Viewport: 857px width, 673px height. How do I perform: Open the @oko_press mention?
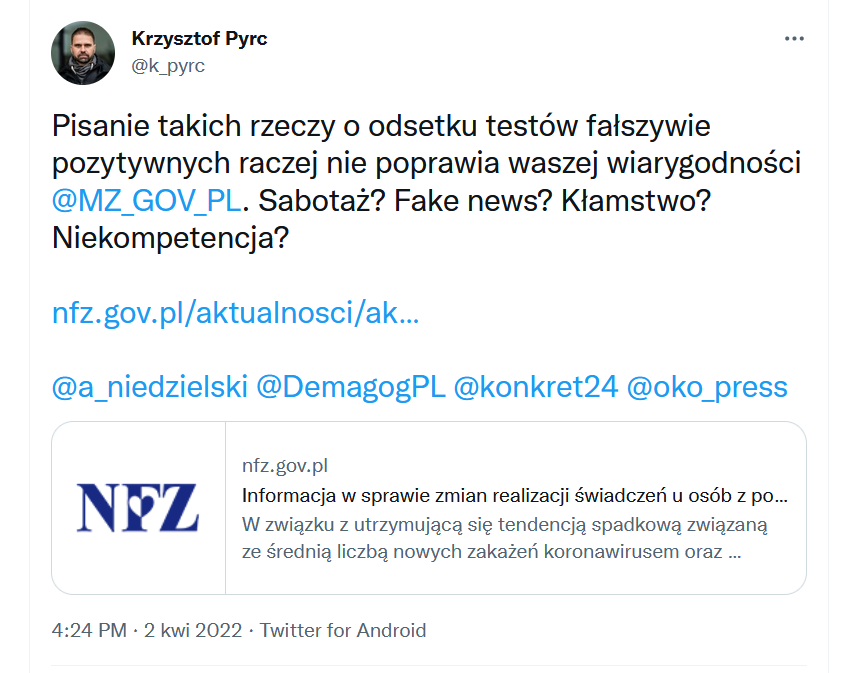707,387
